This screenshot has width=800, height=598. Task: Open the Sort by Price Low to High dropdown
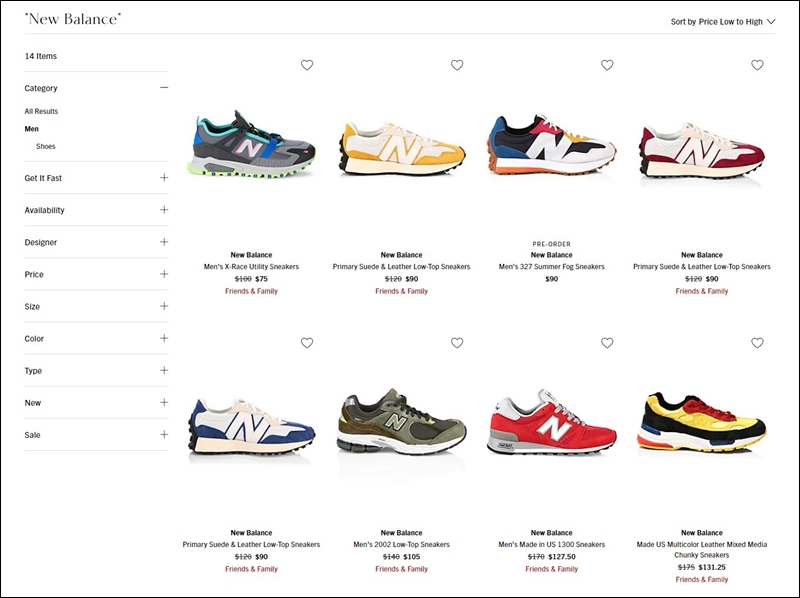(x=723, y=21)
